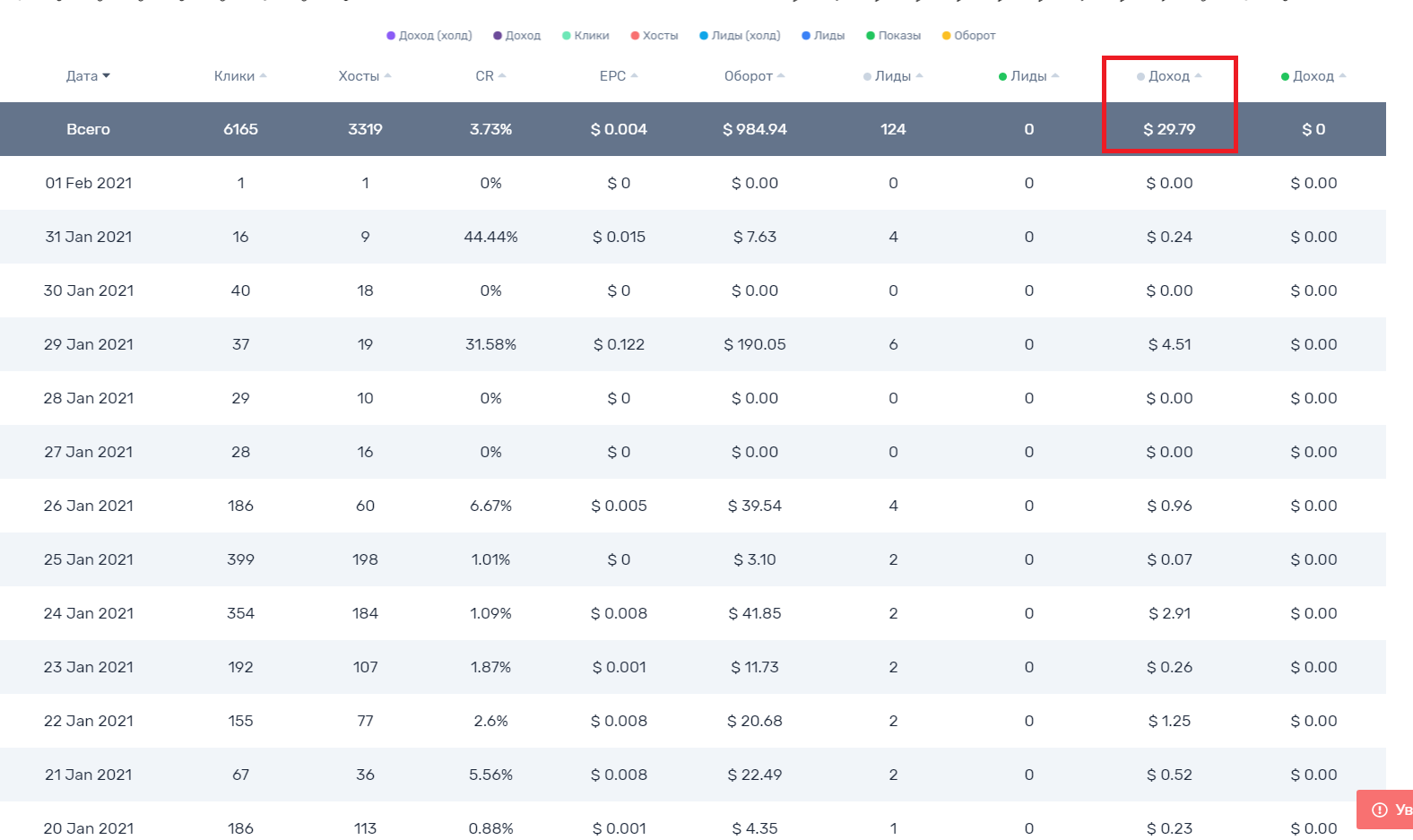Open the Дата column dropdown arrow

[106, 76]
